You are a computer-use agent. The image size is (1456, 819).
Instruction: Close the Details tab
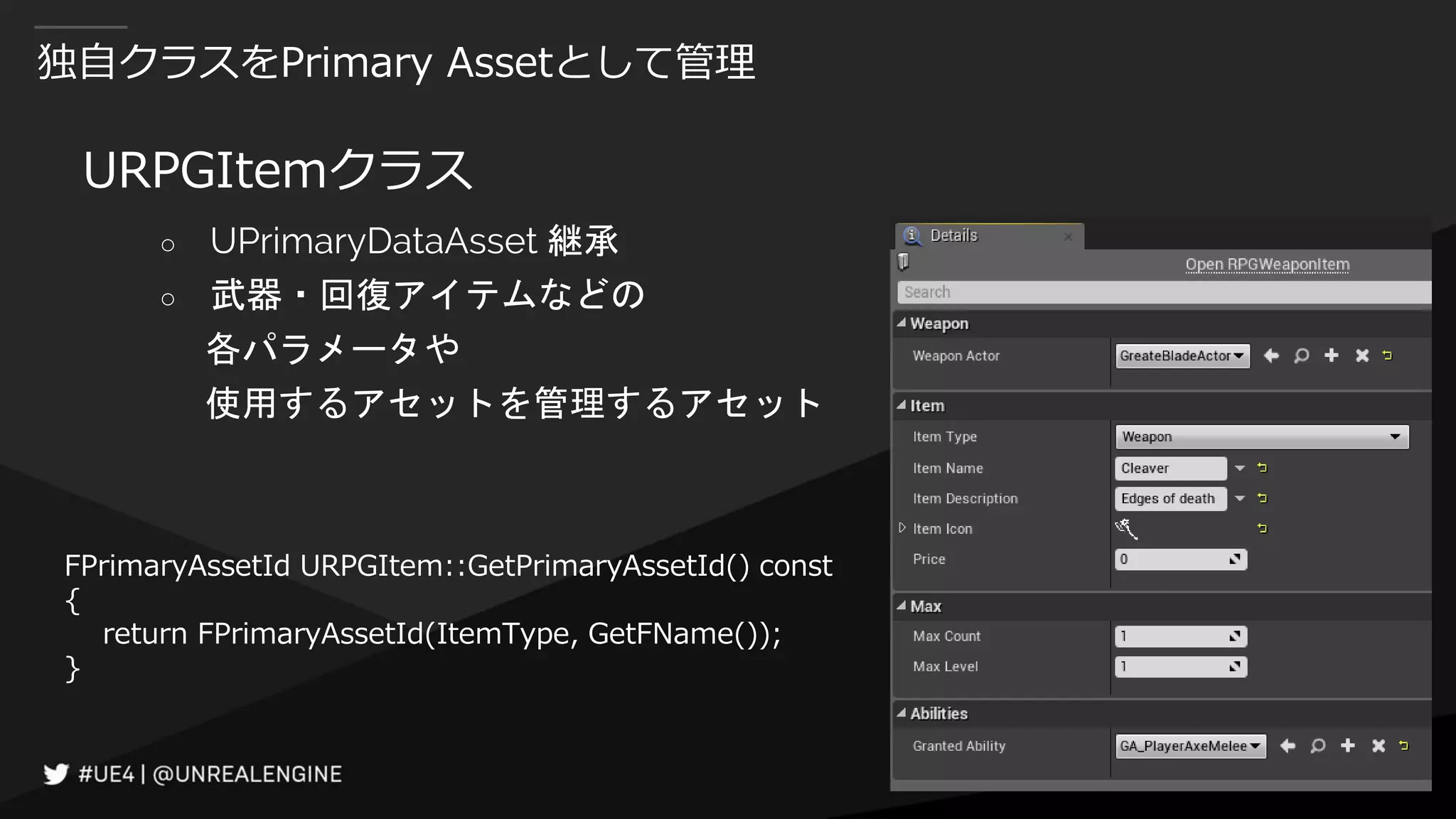[1068, 237]
